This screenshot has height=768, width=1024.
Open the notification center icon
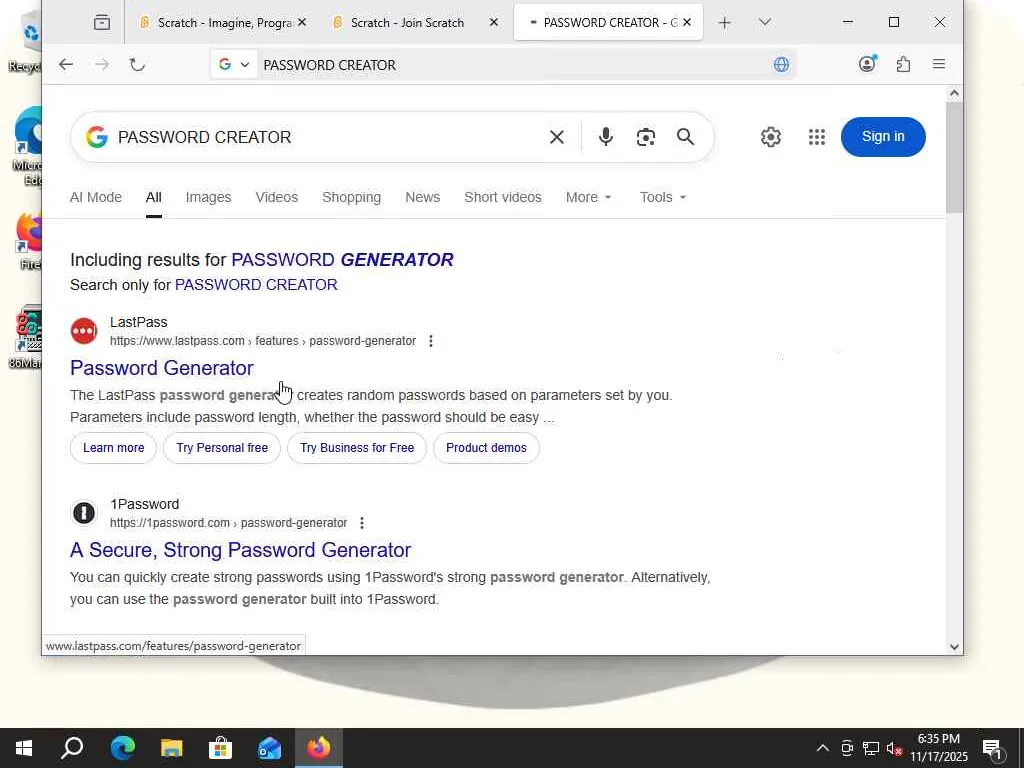pos(993,749)
